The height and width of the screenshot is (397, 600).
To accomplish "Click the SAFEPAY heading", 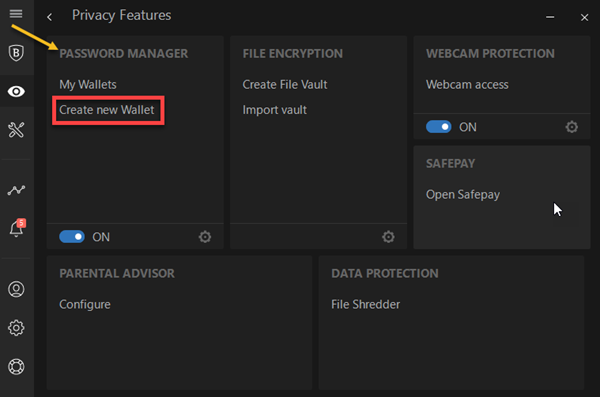I will coord(450,163).
